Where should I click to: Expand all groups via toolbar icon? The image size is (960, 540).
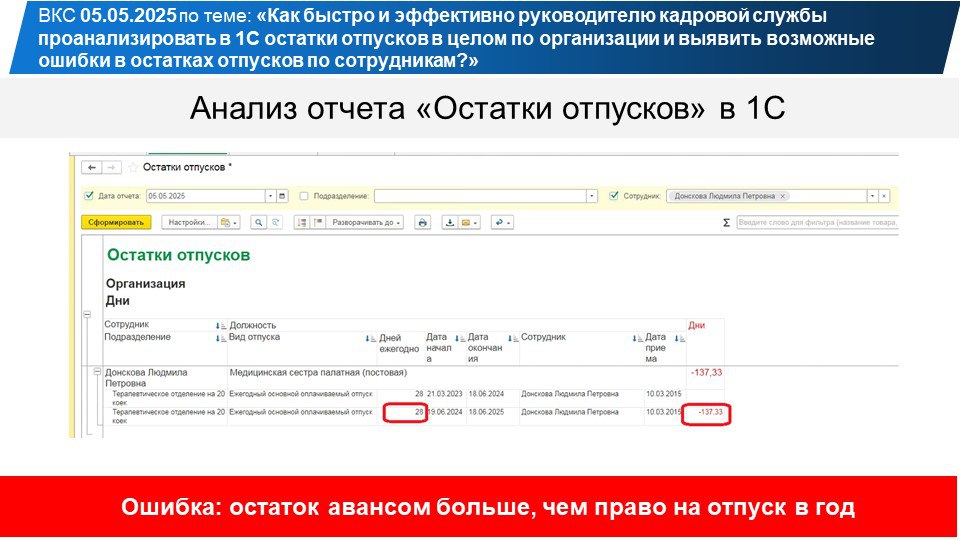(318, 222)
